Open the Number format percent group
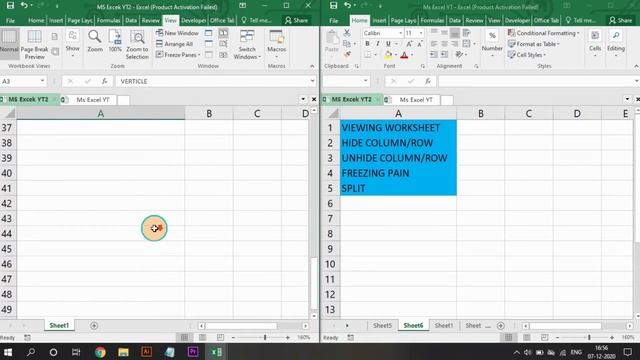This screenshot has height=360, width=640. (492, 43)
